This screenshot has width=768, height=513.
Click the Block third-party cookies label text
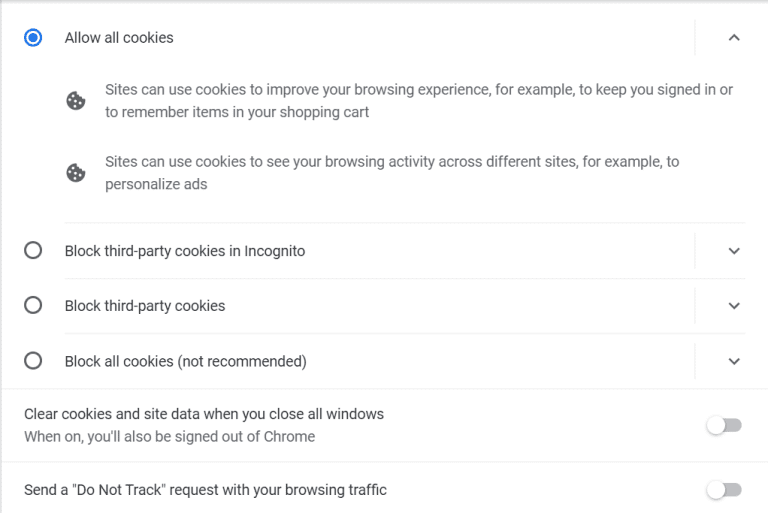coord(145,306)
